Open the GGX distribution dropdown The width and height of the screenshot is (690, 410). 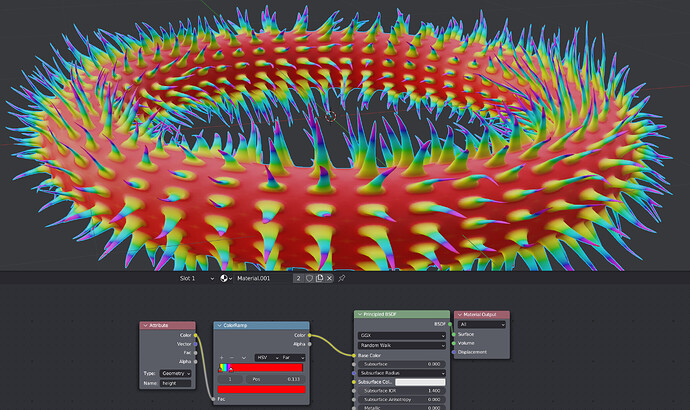coord(402,336)
